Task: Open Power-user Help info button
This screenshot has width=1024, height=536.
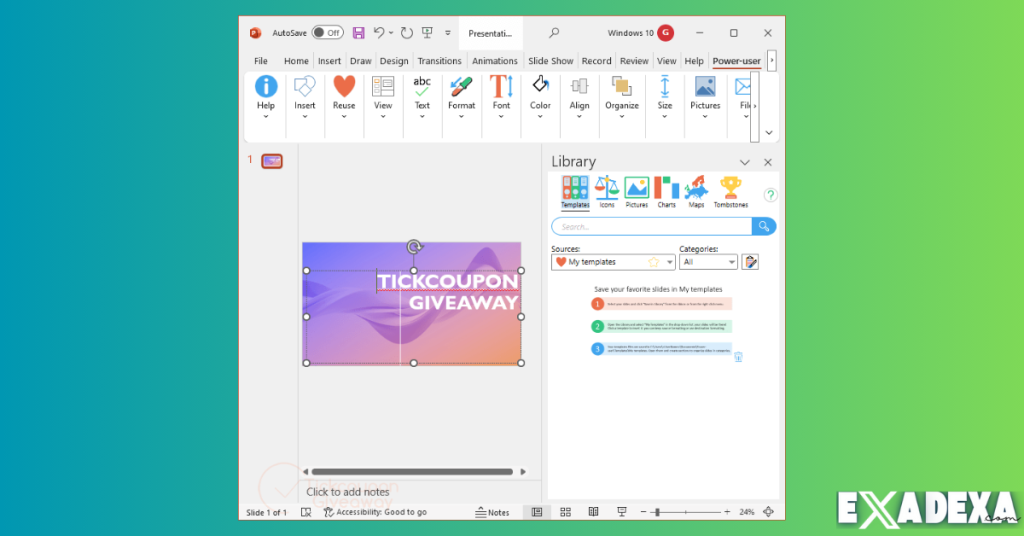Action: coord(266,97)
